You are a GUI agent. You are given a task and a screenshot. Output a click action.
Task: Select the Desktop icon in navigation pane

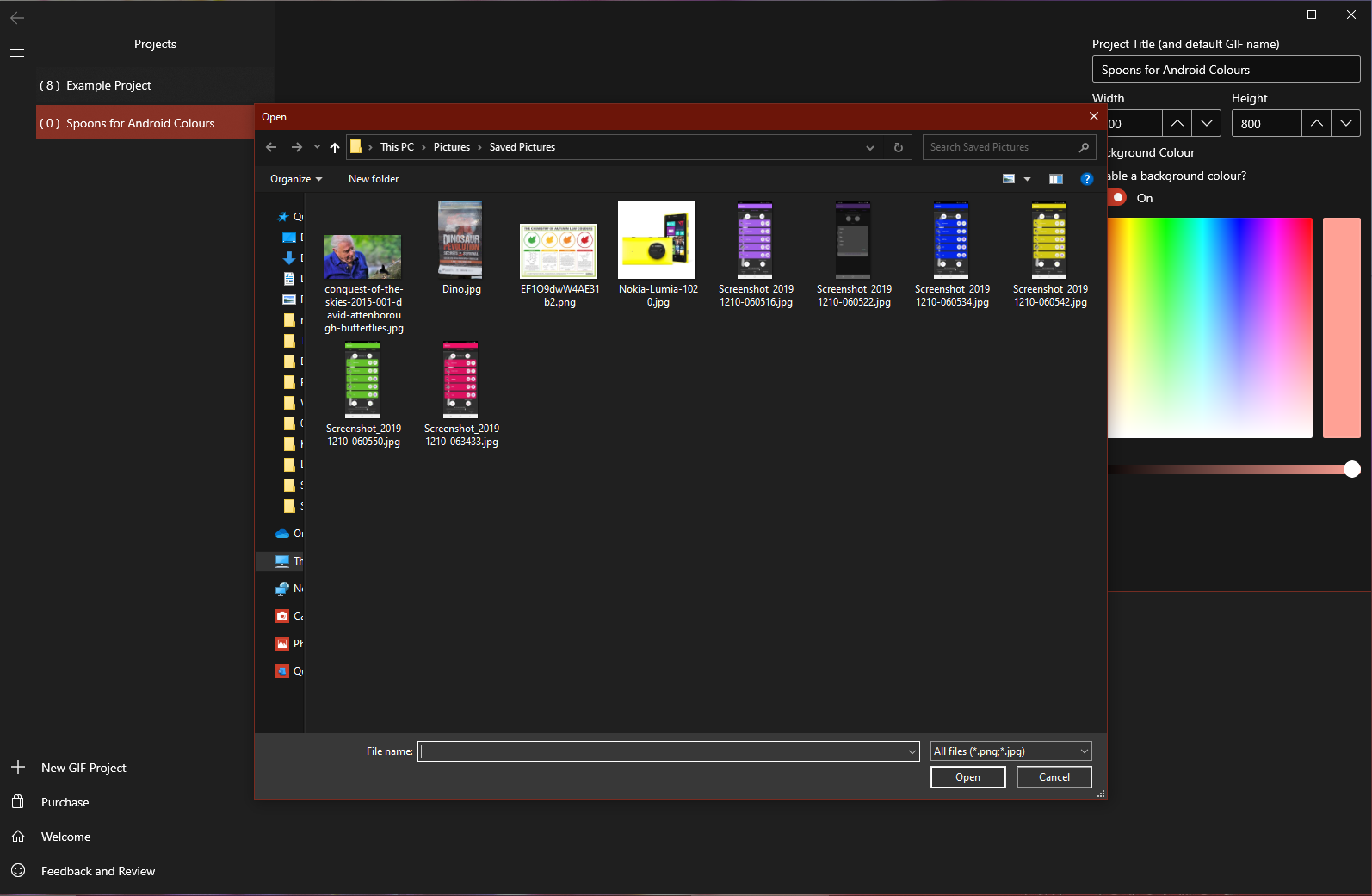point(289,238)
